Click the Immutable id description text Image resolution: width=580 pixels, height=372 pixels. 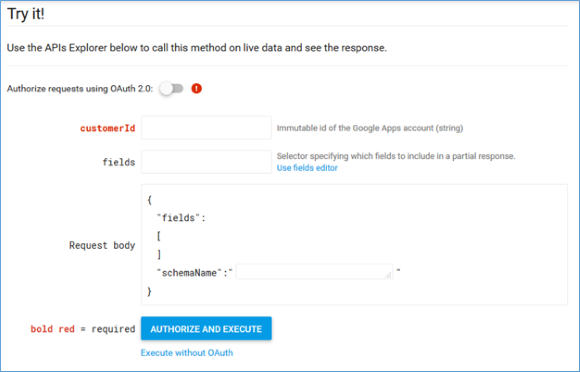370,128
